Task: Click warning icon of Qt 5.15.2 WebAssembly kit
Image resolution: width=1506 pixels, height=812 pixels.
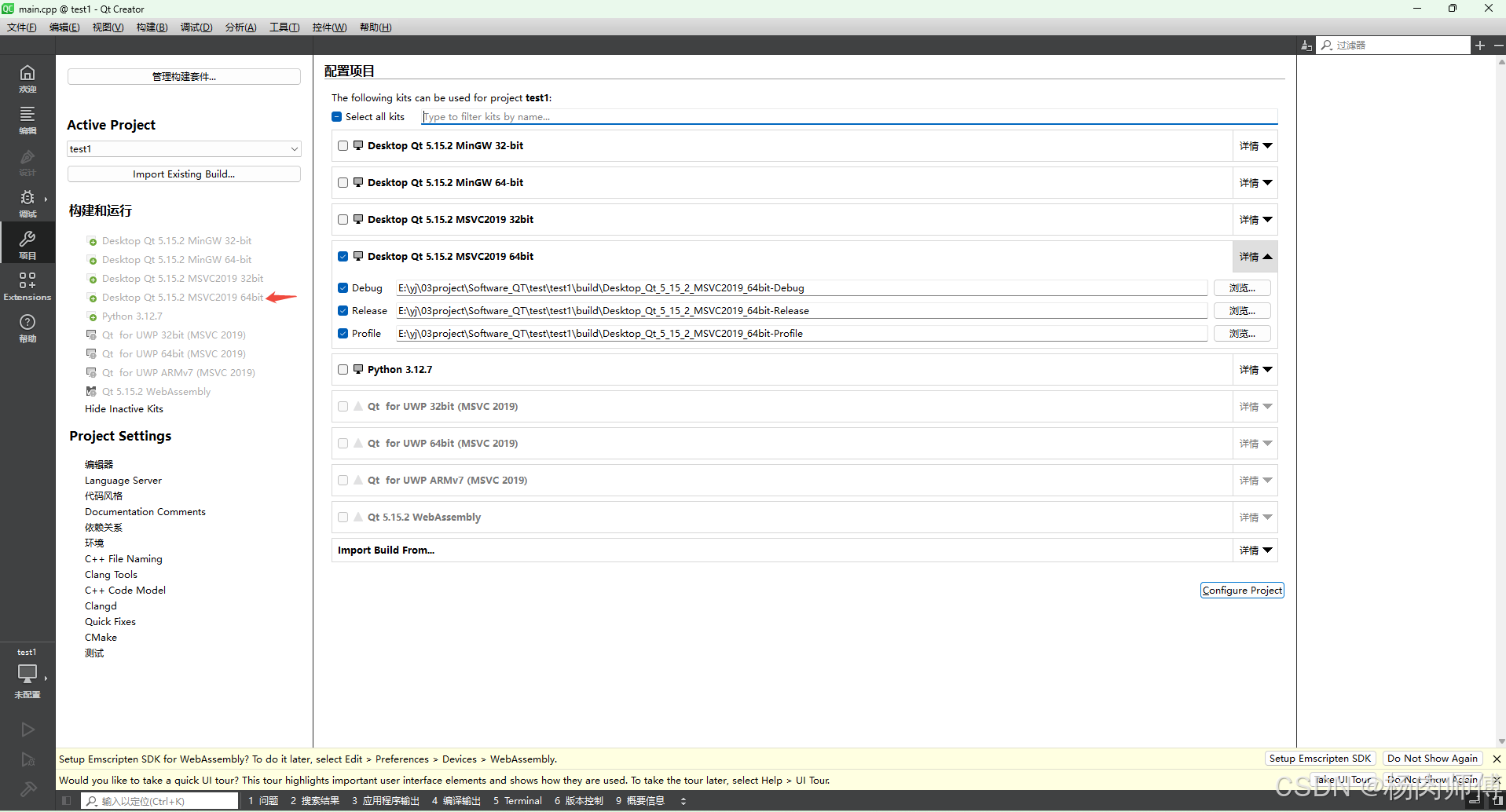Action: click(x=358, y=517)
